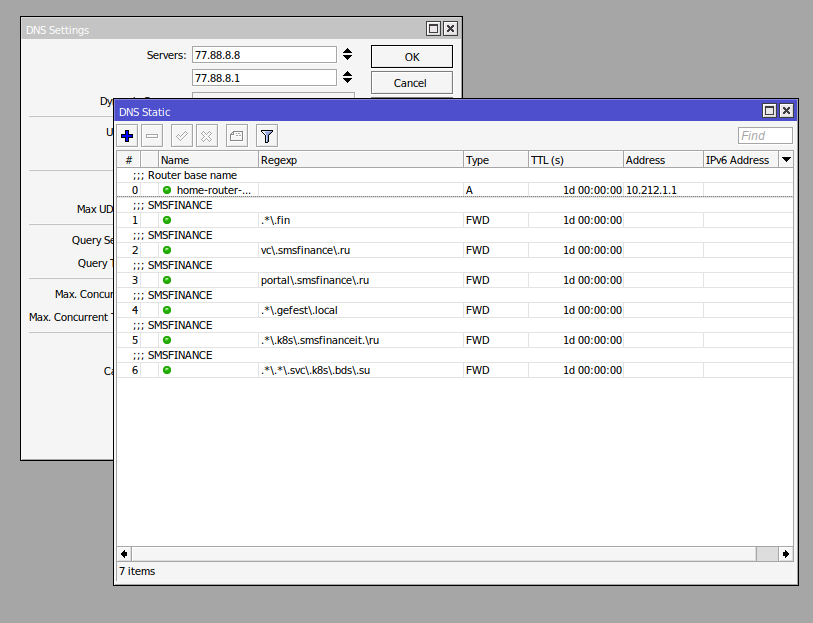Sort by the TTL (s) column header

574,160
